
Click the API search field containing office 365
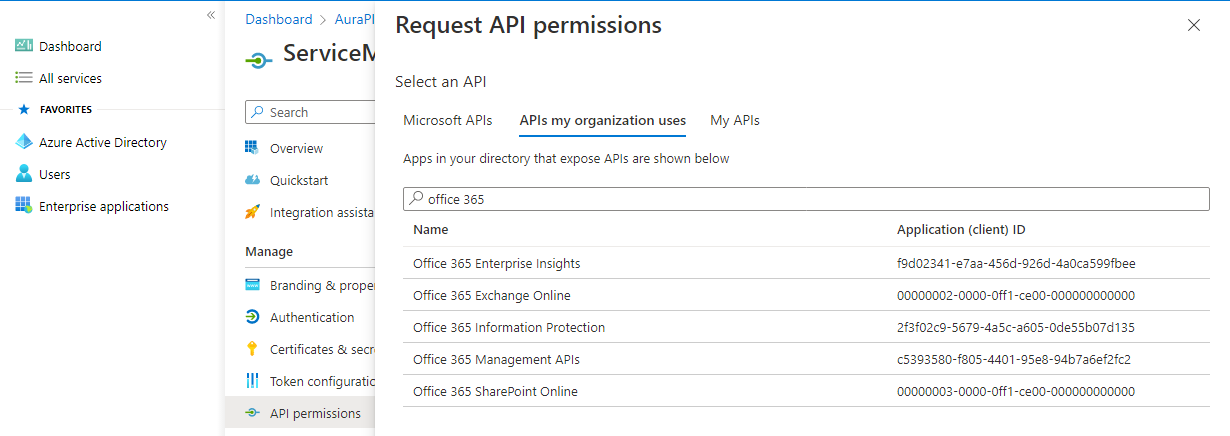(x=806, y=199)
